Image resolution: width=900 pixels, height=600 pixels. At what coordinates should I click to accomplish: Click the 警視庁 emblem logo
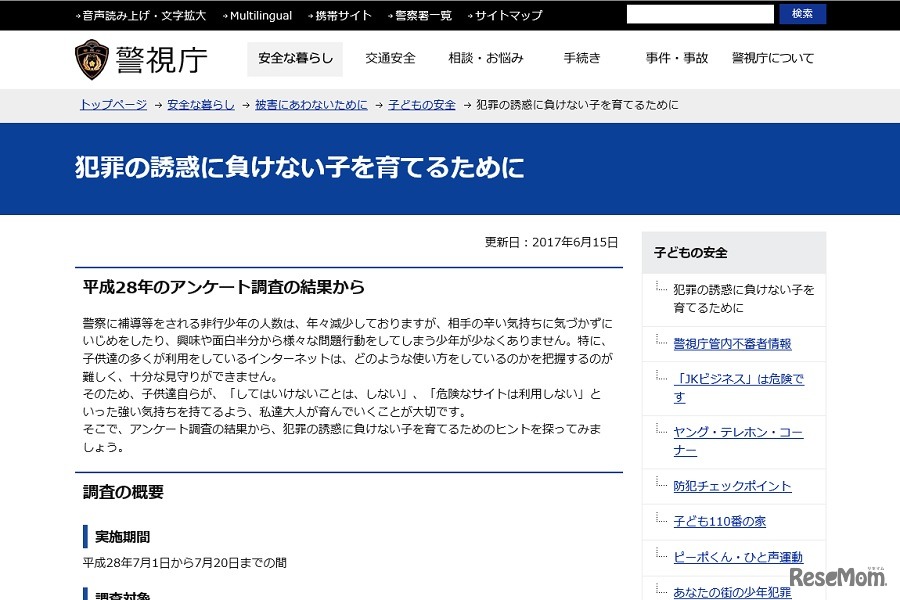coord(92,59)
